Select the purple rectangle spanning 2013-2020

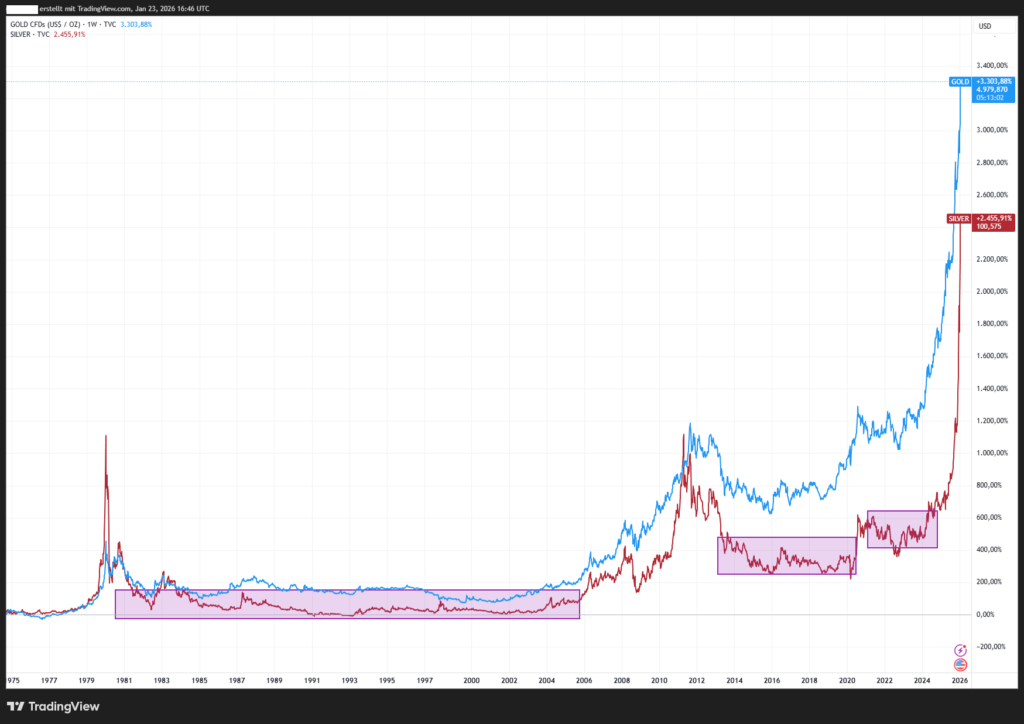coord(786,555)
